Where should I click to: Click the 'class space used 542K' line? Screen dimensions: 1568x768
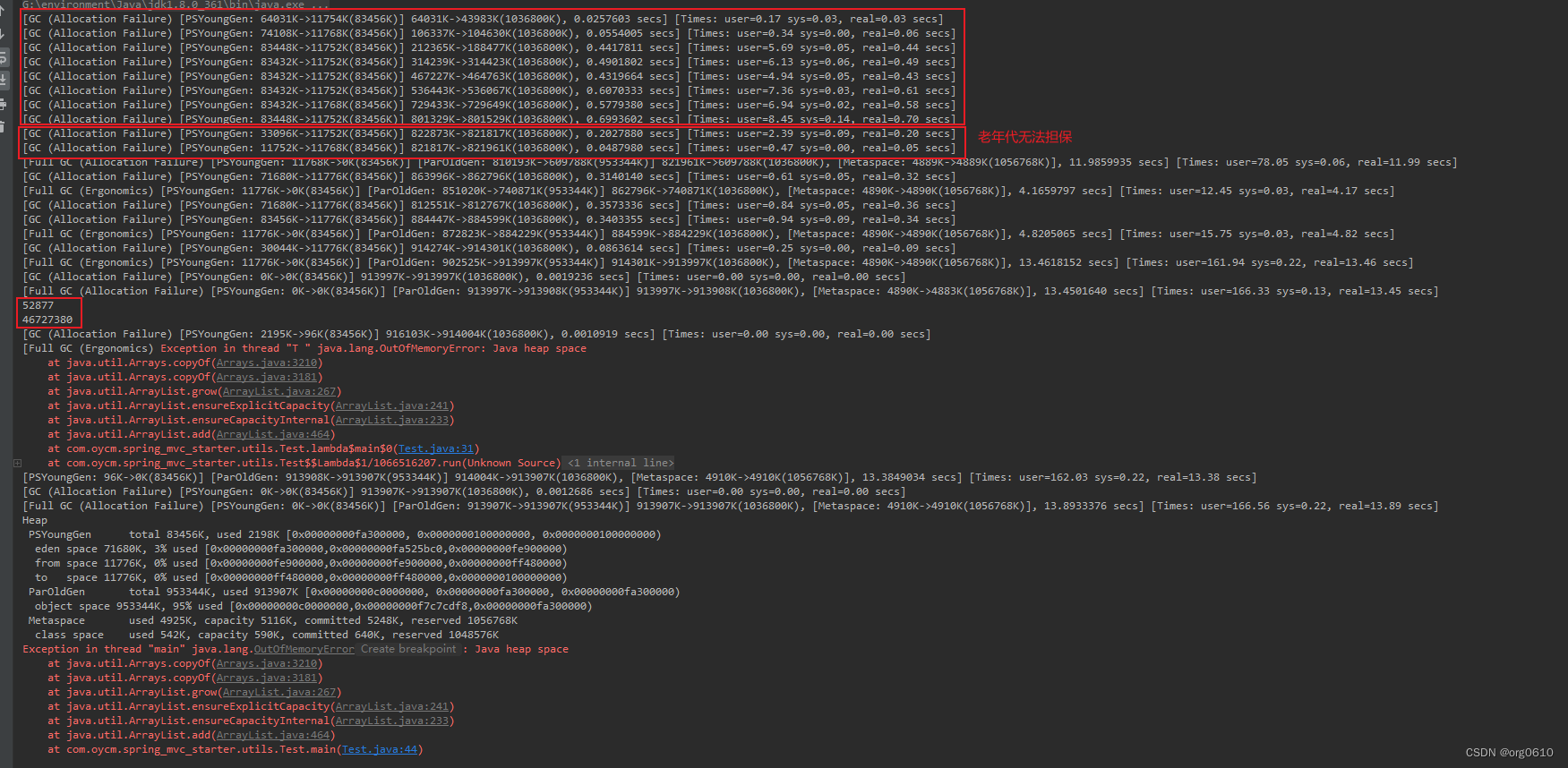tap(267, 635)
